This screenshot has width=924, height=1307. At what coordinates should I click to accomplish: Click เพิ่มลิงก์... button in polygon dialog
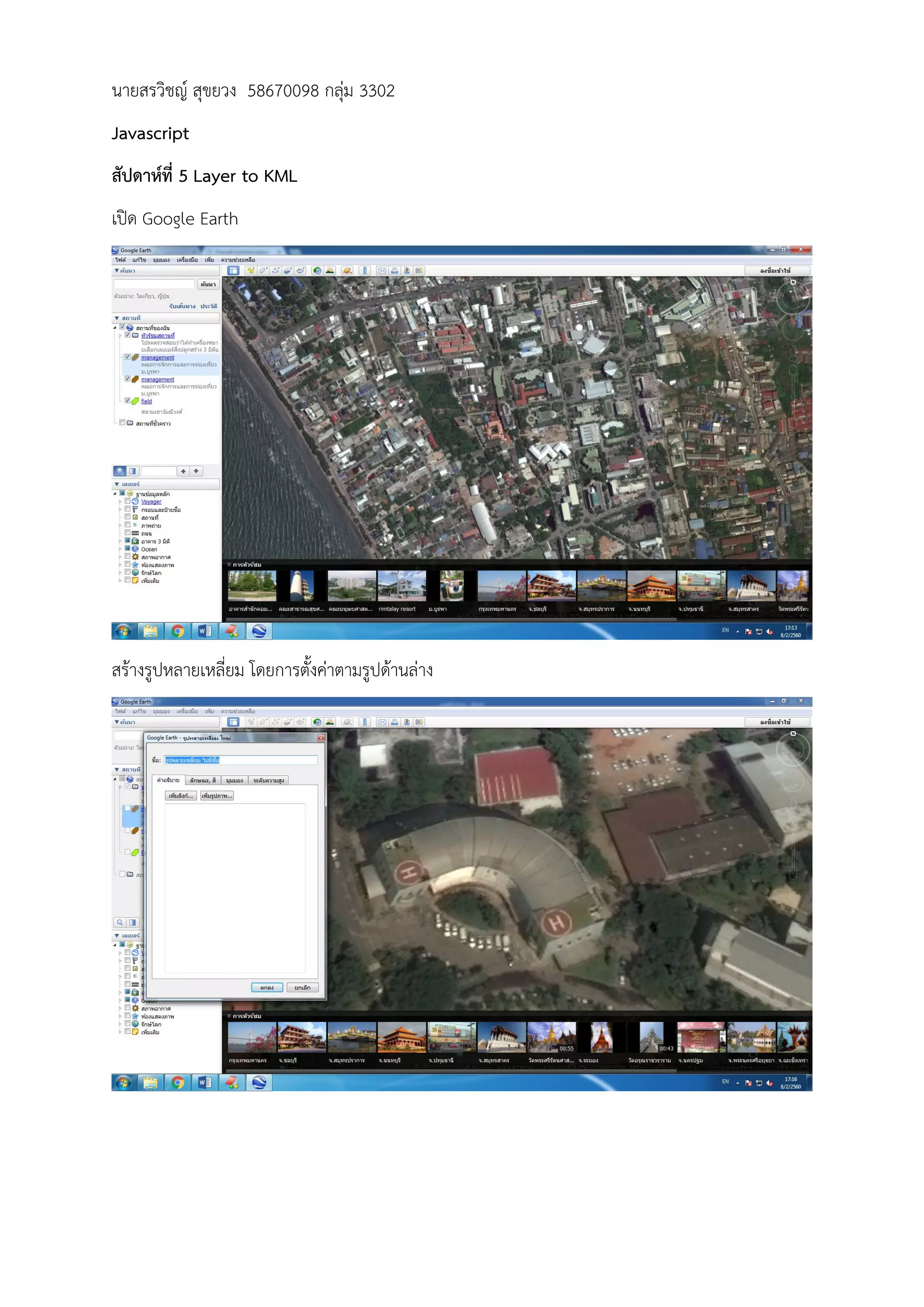click(181, 796)
